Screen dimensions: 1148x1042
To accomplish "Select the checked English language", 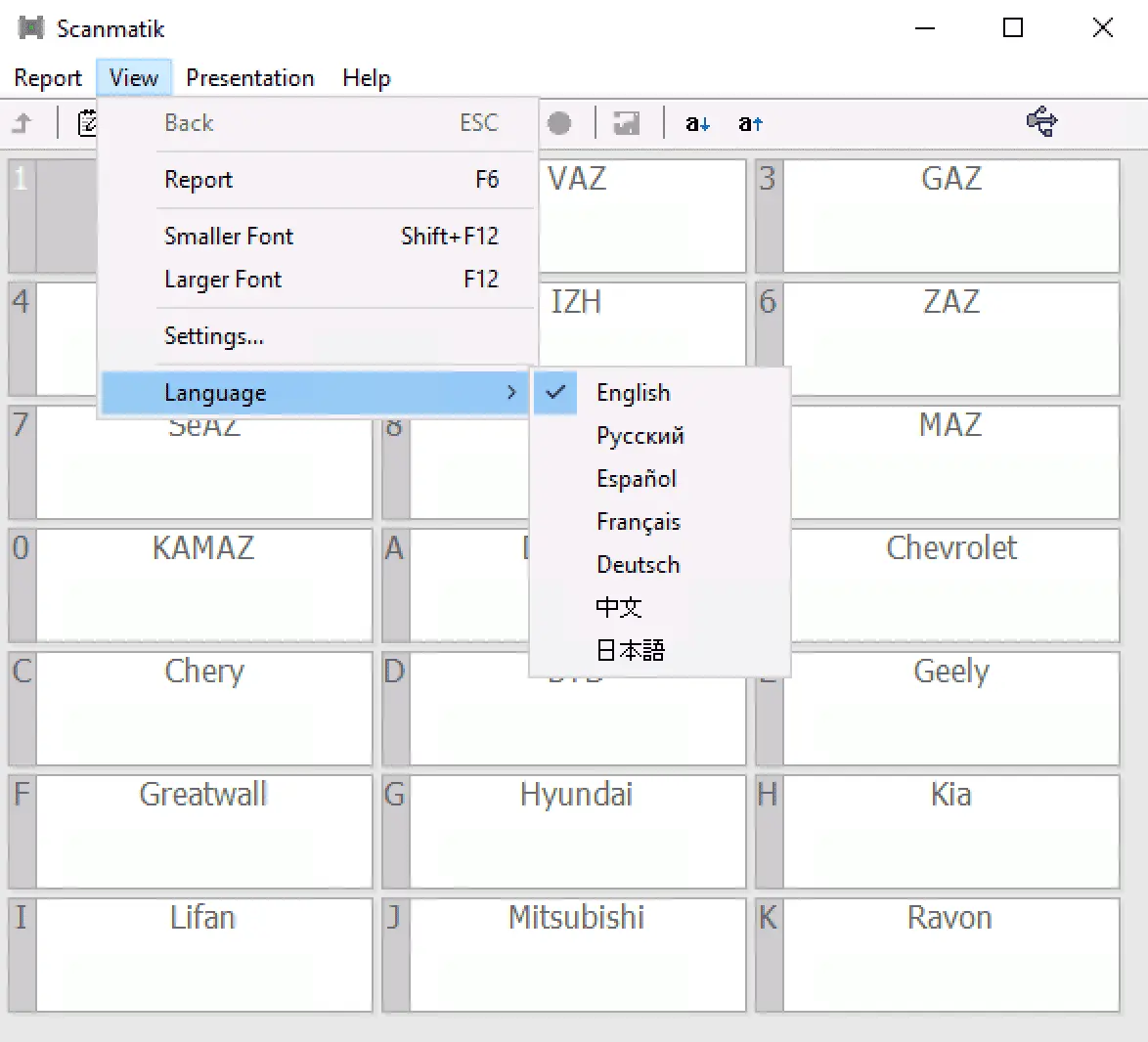I will pos(660,393).
